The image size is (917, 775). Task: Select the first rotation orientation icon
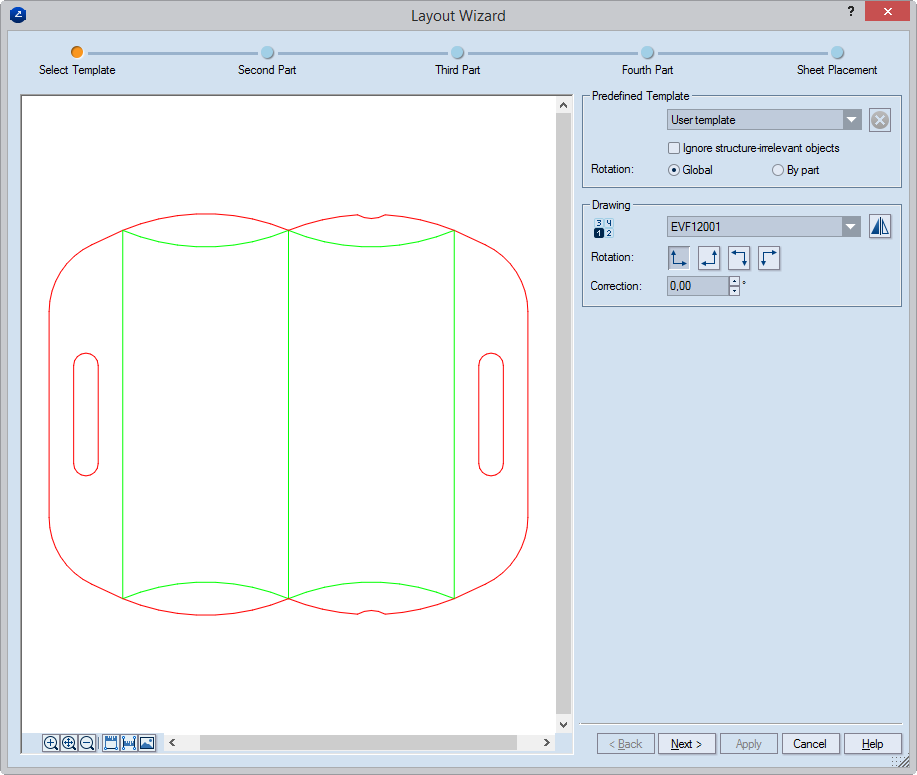679,258
